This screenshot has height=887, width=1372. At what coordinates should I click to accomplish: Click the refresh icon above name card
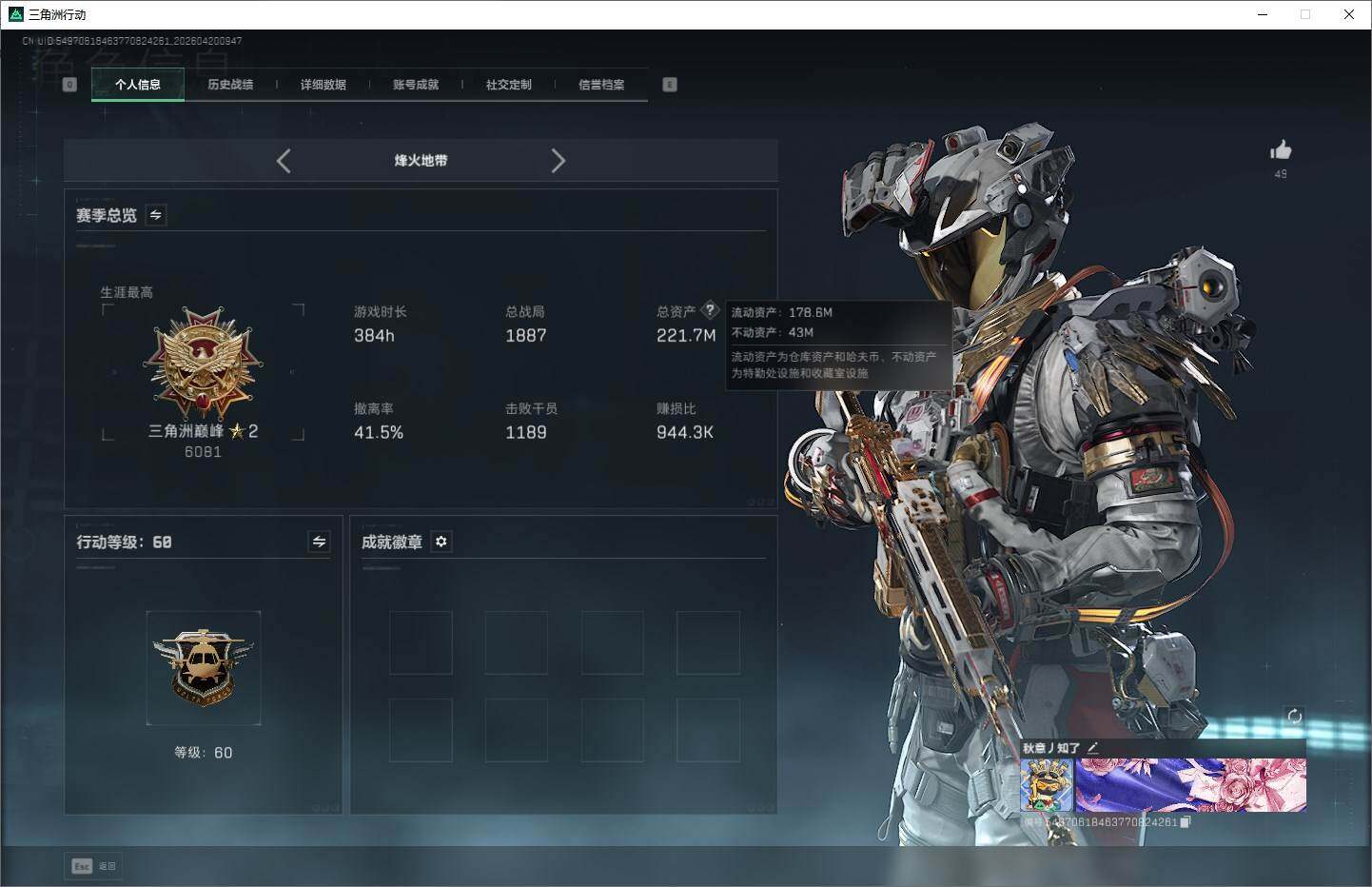1294,717
